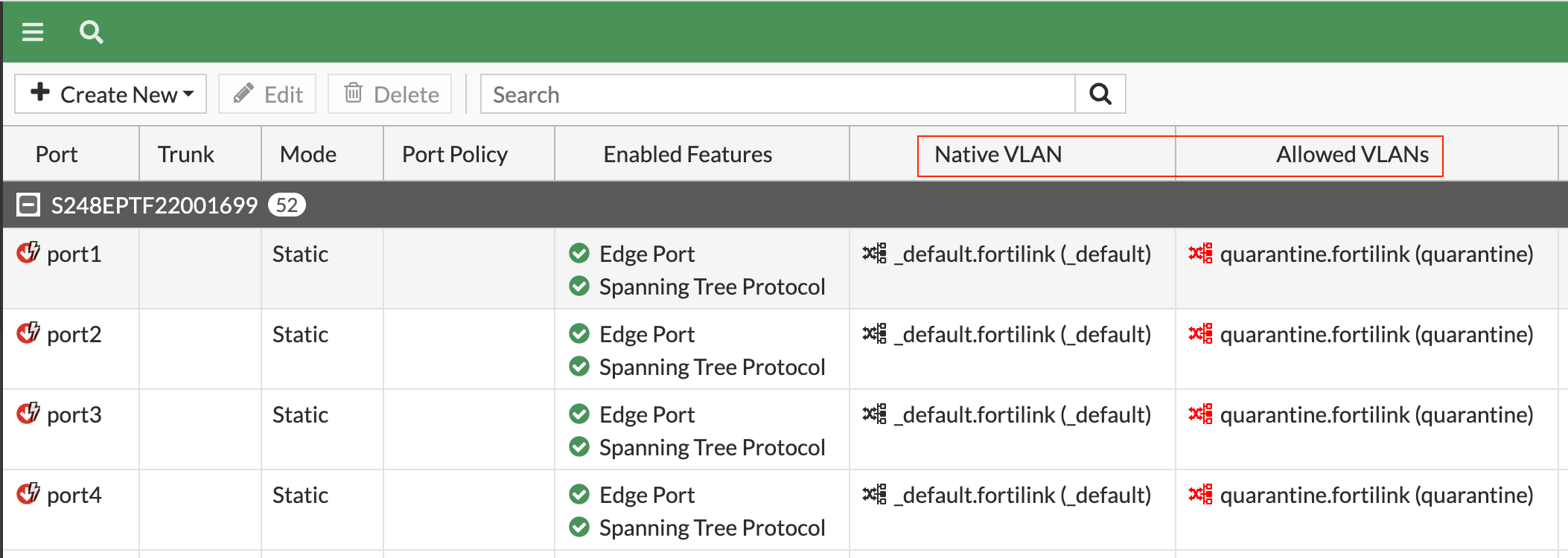Click the port status icon next to port1
1568x558 pixels.
point(27,252)
